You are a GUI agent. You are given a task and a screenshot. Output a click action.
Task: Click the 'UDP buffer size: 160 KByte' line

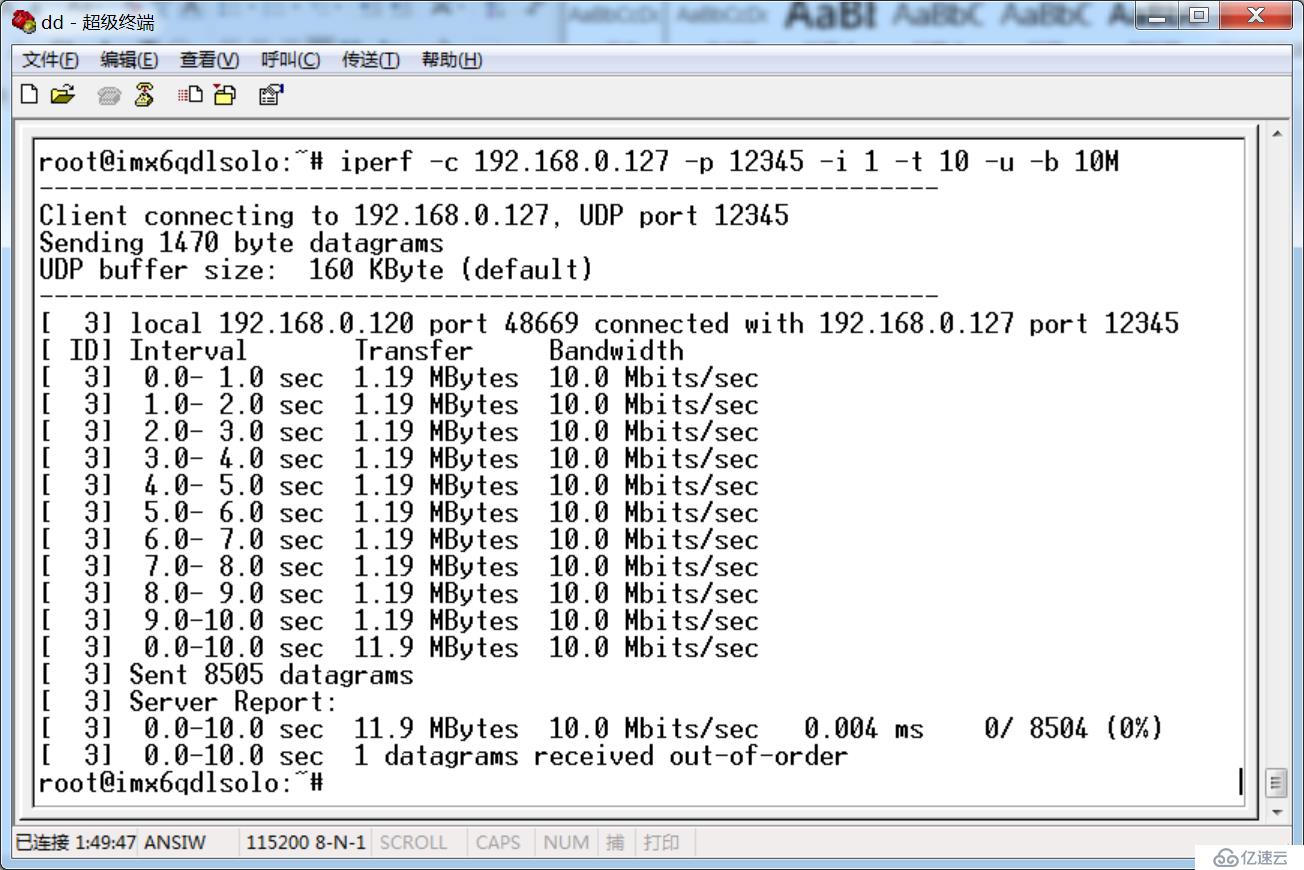coord(316,270)
